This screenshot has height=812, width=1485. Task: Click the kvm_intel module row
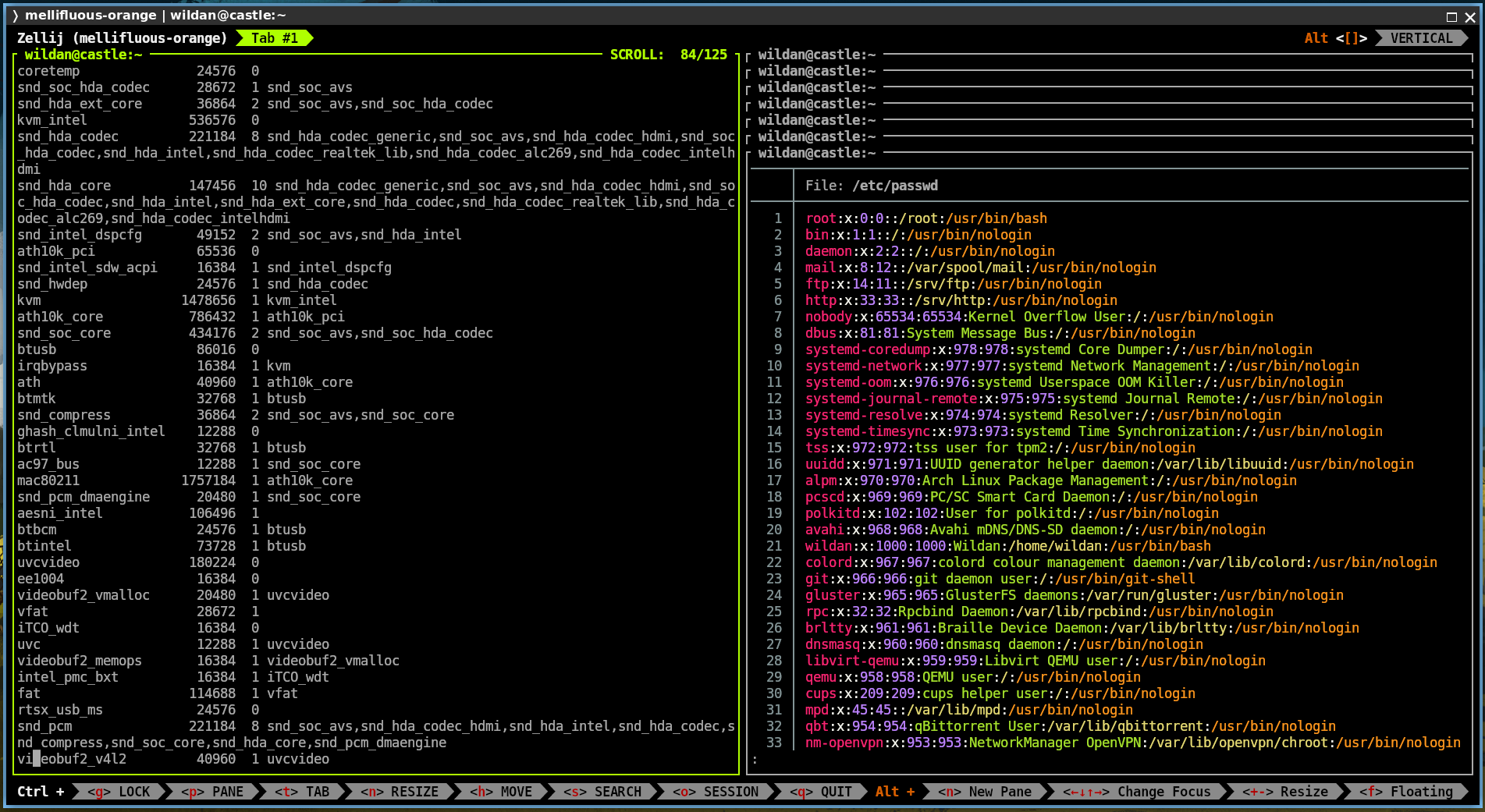coord(138,120)
